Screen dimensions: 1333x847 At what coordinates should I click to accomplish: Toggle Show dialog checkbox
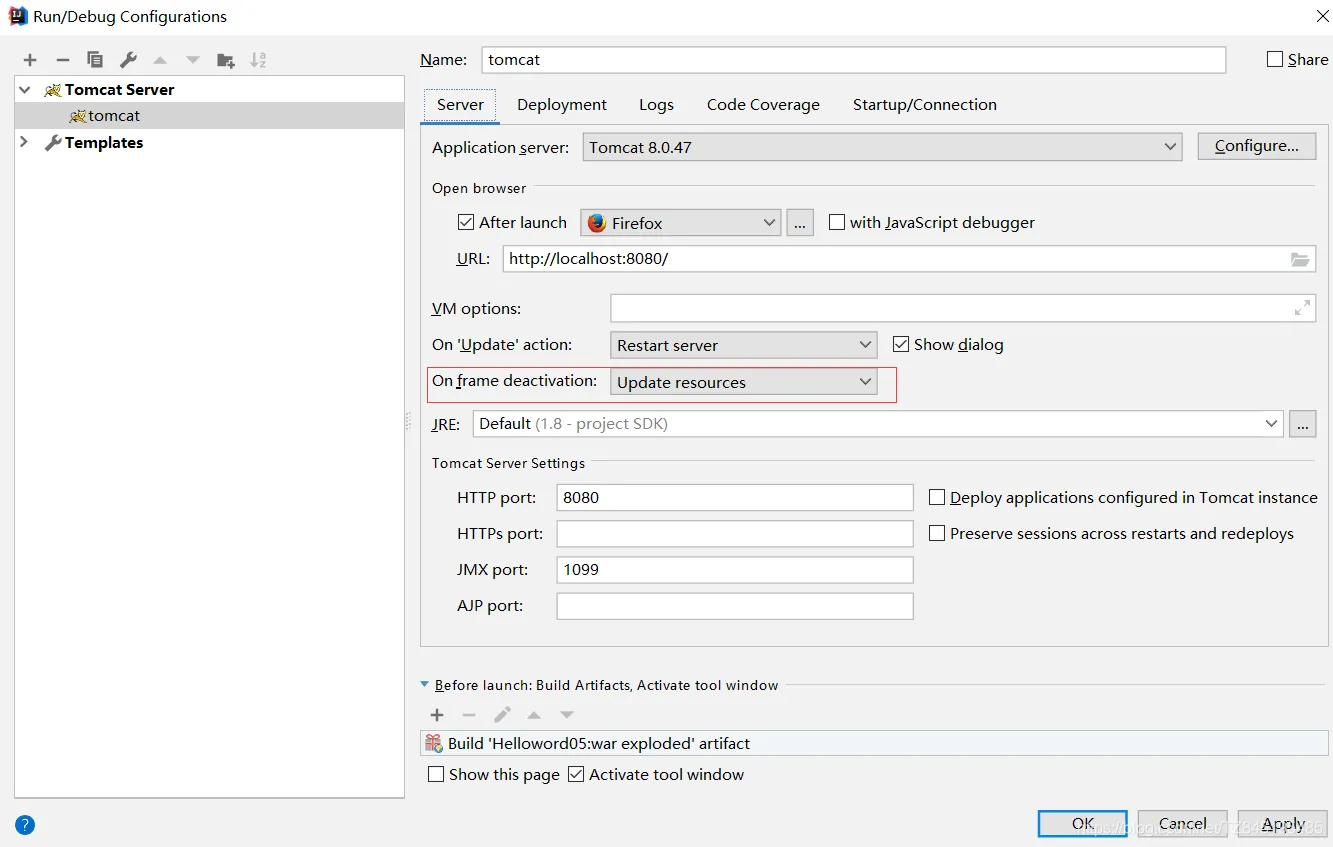tap(901, 344)
